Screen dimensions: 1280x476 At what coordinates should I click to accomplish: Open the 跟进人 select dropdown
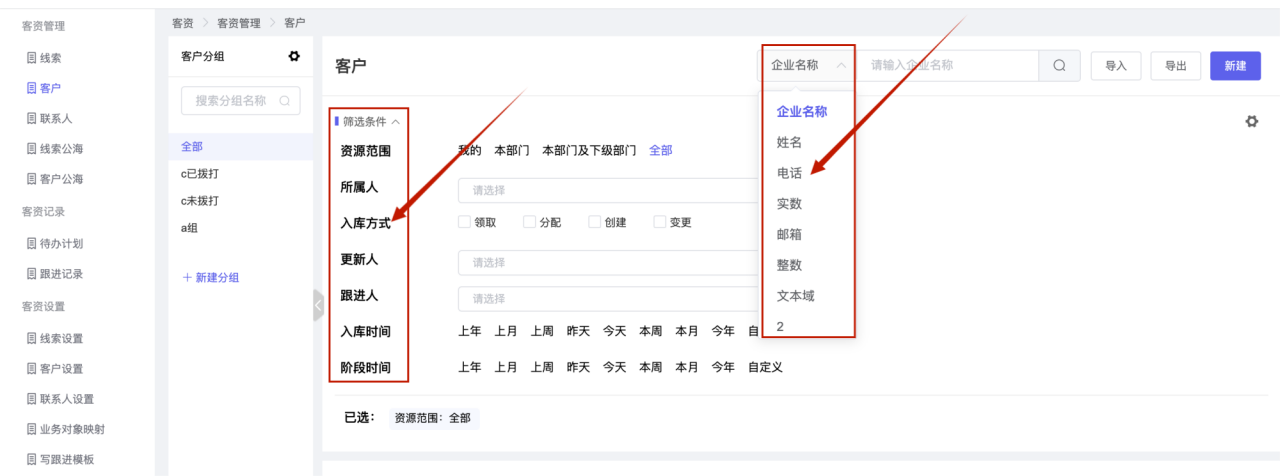(x=610, y=298)
